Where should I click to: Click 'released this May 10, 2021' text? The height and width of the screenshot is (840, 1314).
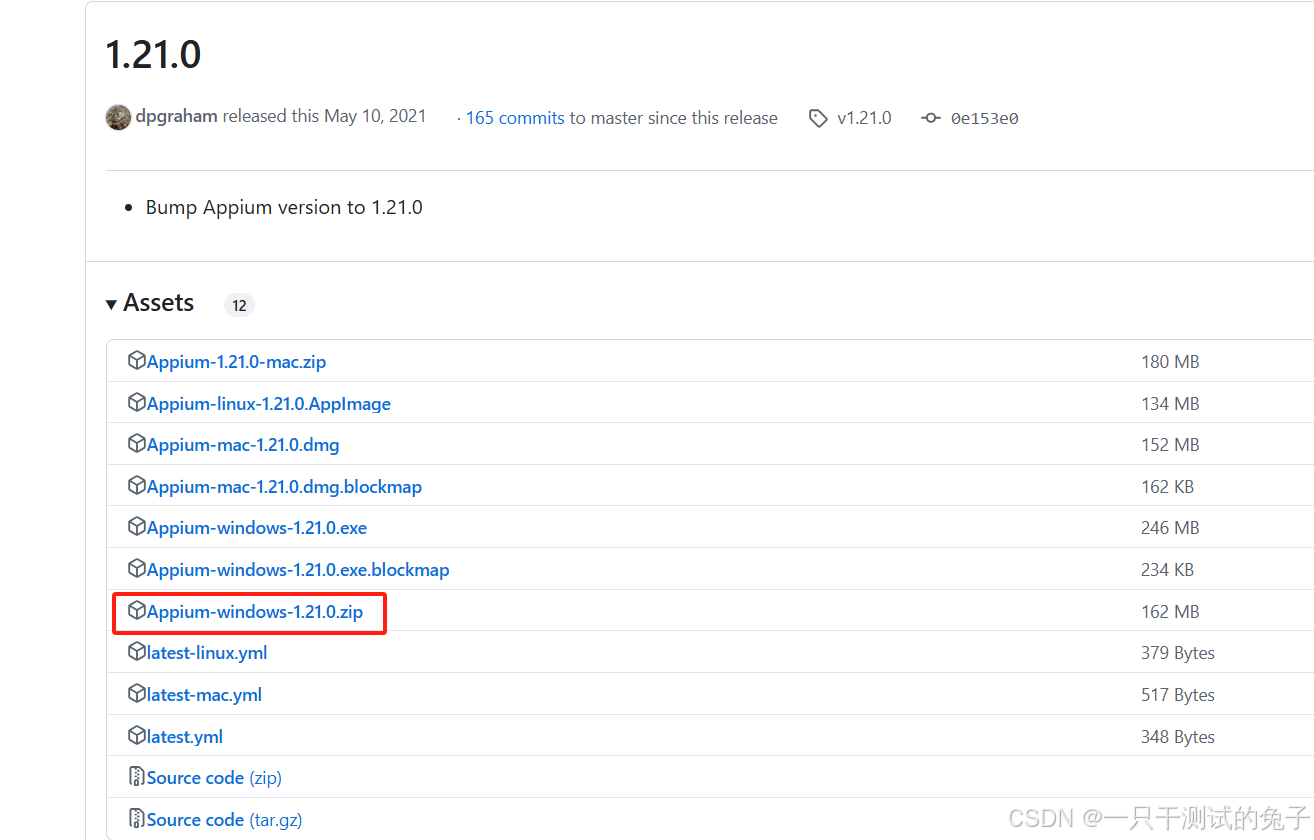[x=324, y=116]
